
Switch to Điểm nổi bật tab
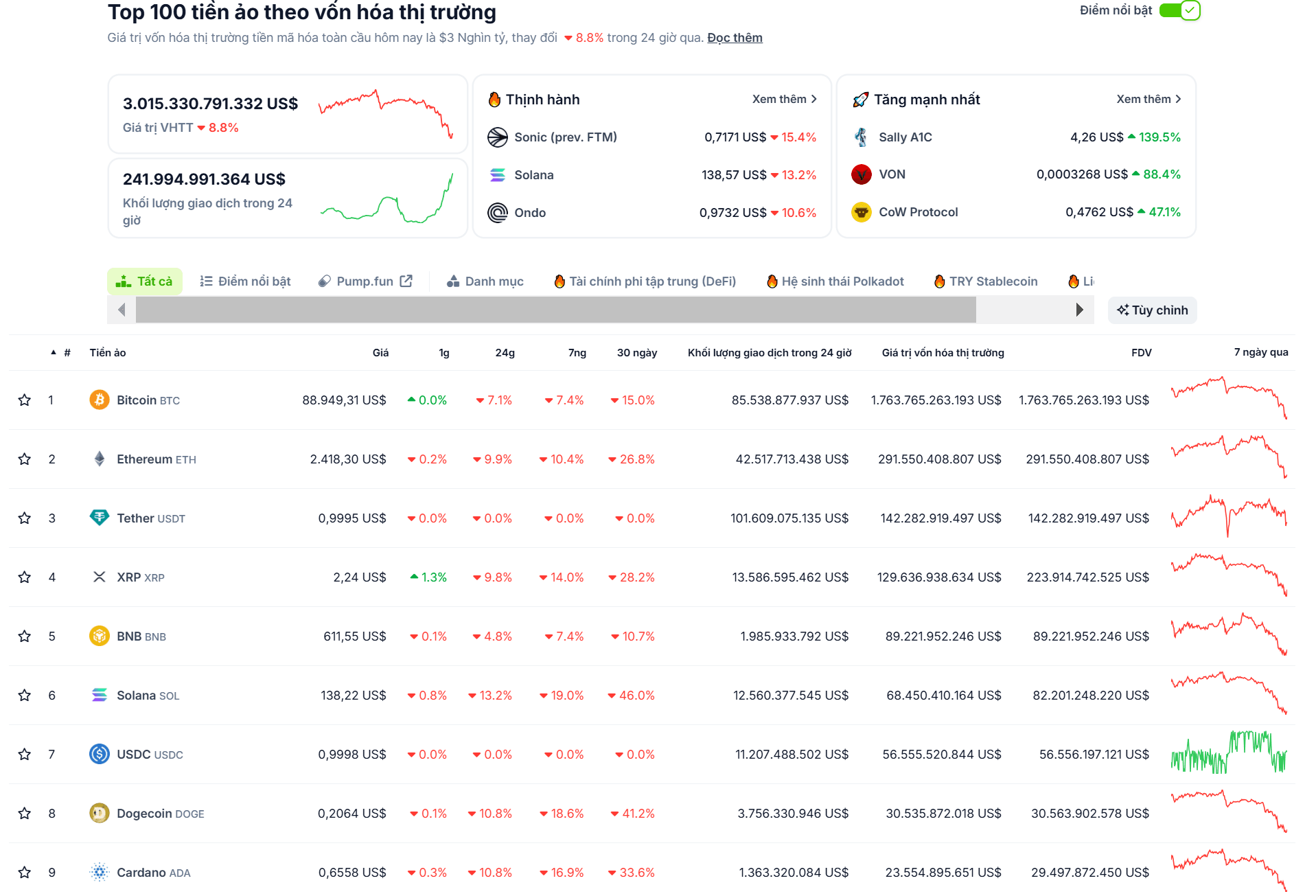(x=246, y=281)
